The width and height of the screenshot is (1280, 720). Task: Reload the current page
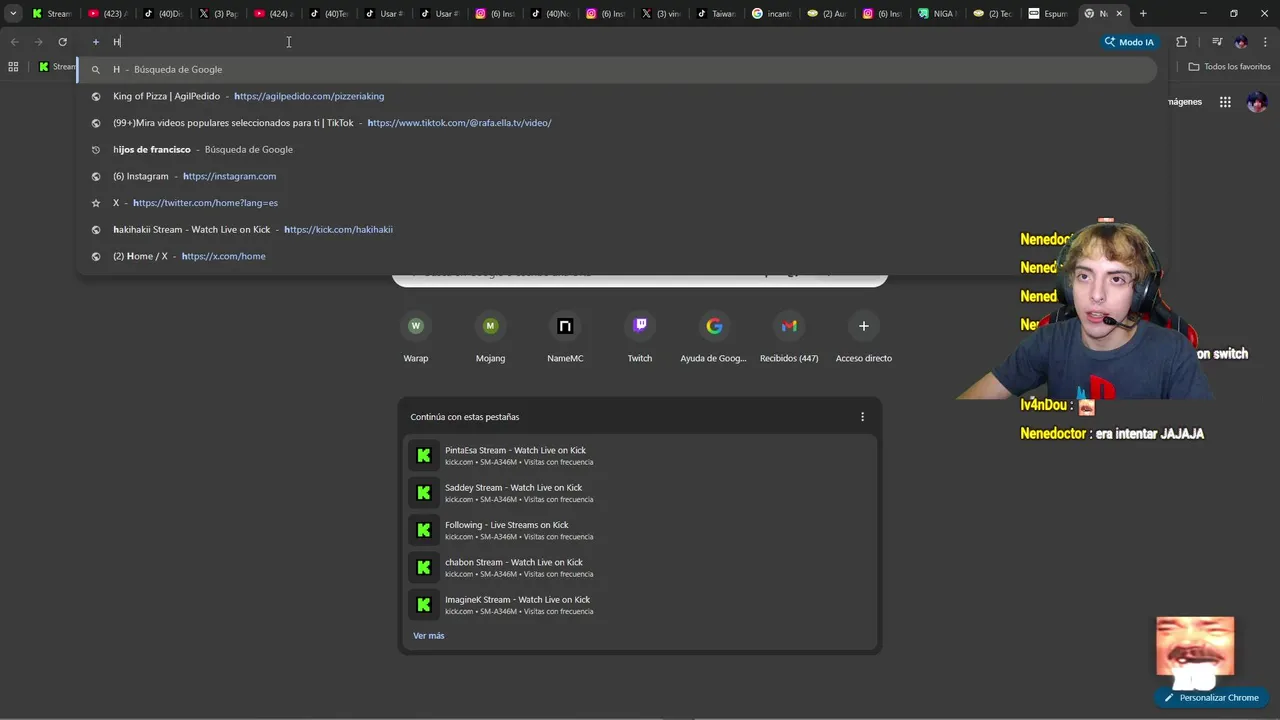click(62, 42)
